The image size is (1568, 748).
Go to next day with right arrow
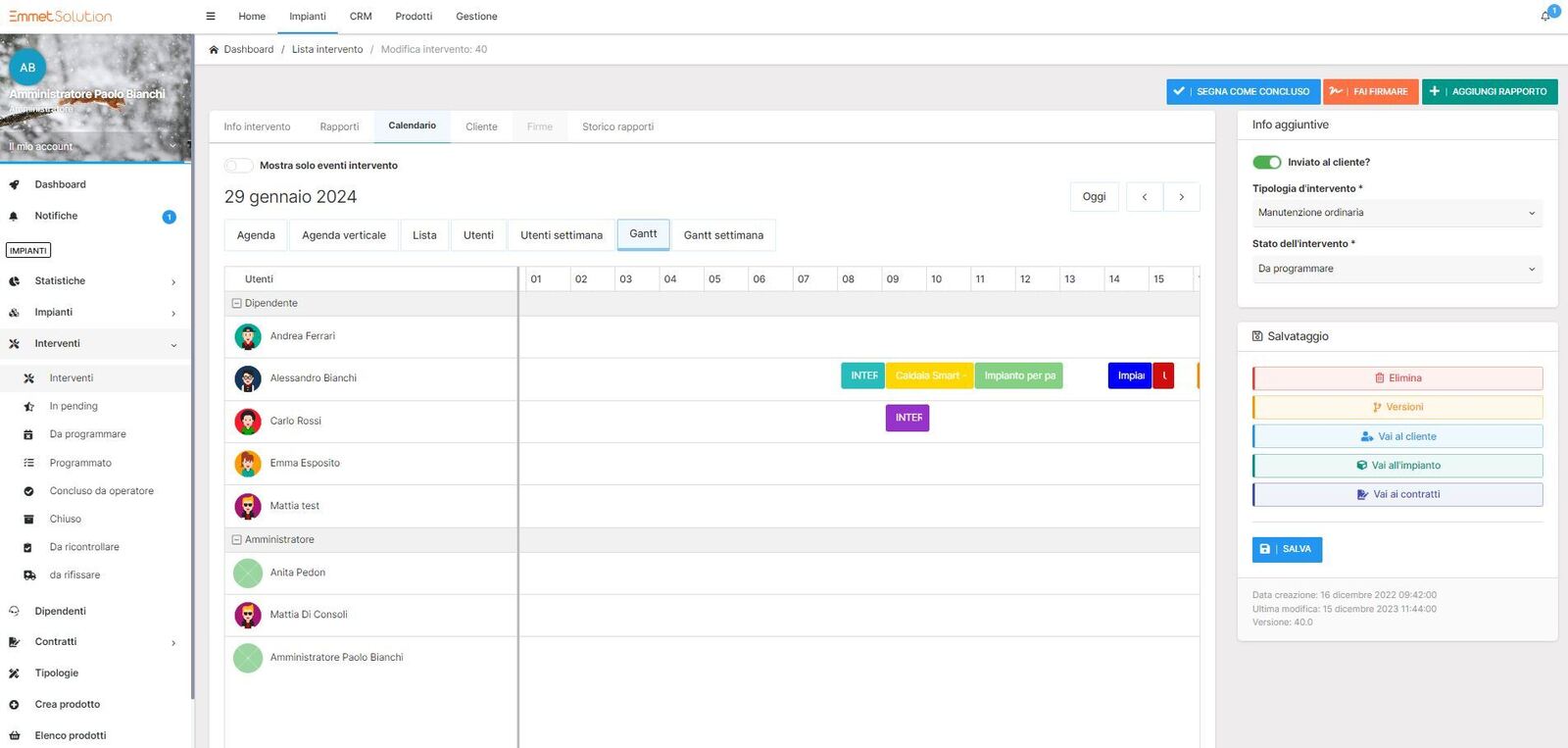tap(1182, 197)
